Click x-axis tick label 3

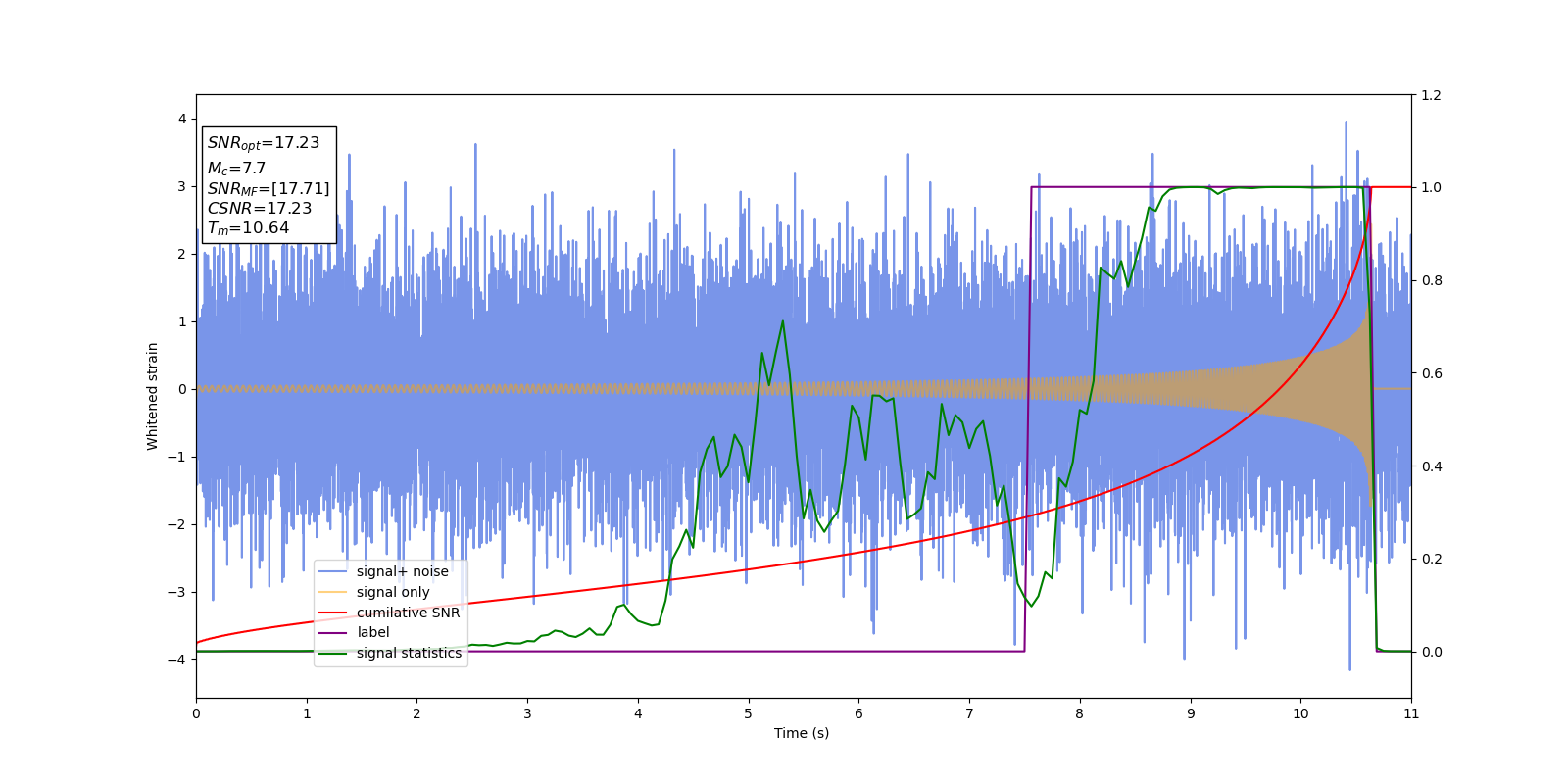pos(527,713)
